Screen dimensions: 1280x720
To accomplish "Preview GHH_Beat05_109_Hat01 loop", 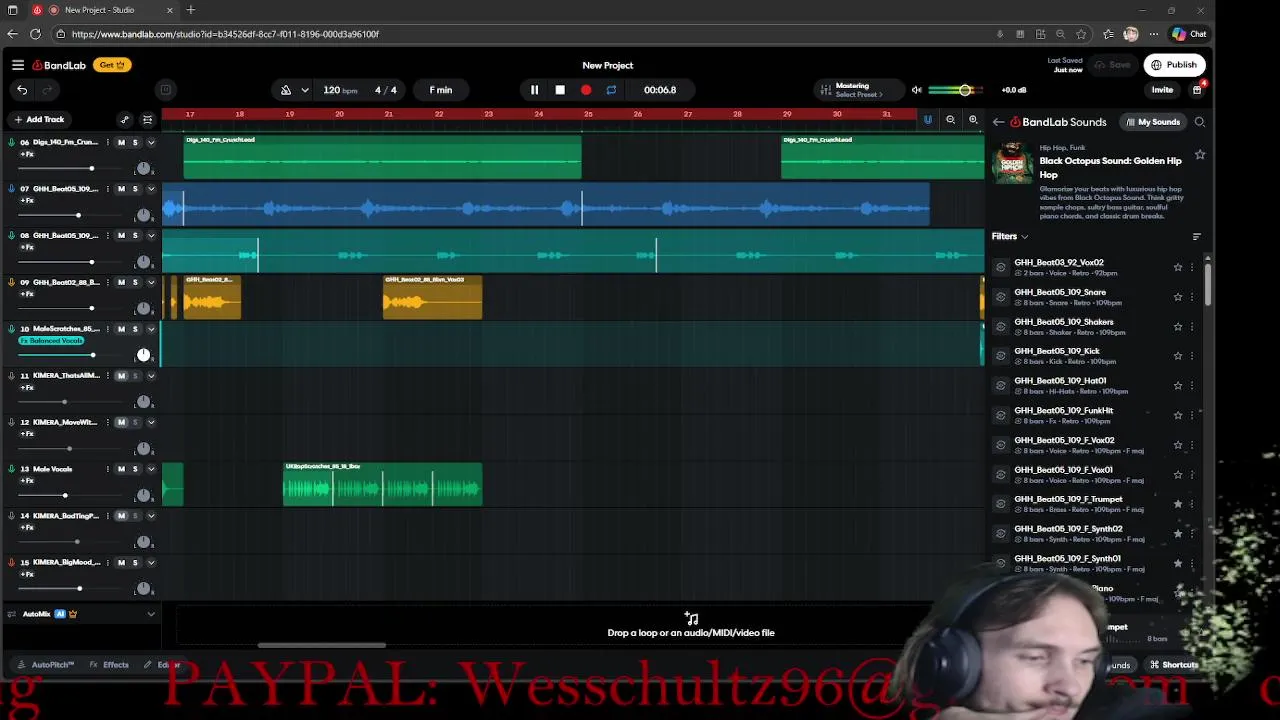I will click(1000, 386).
